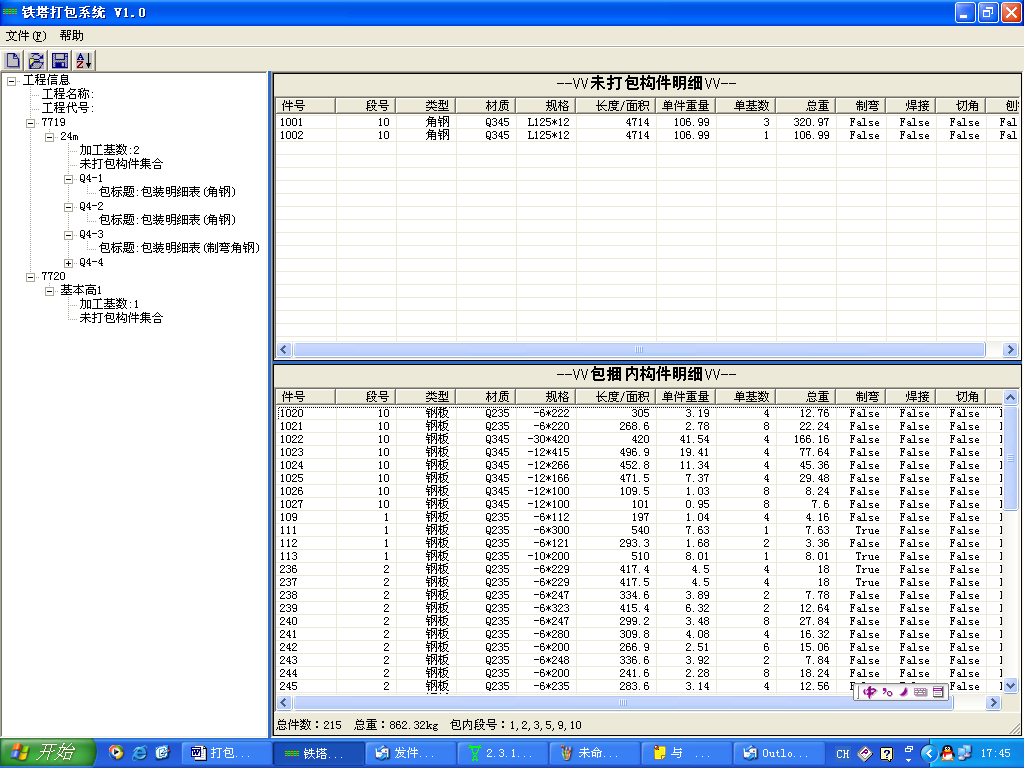Click 总重 header in the 未打包构件明细 table
This screenshot has height=768, width=1024.
[806, 106]
